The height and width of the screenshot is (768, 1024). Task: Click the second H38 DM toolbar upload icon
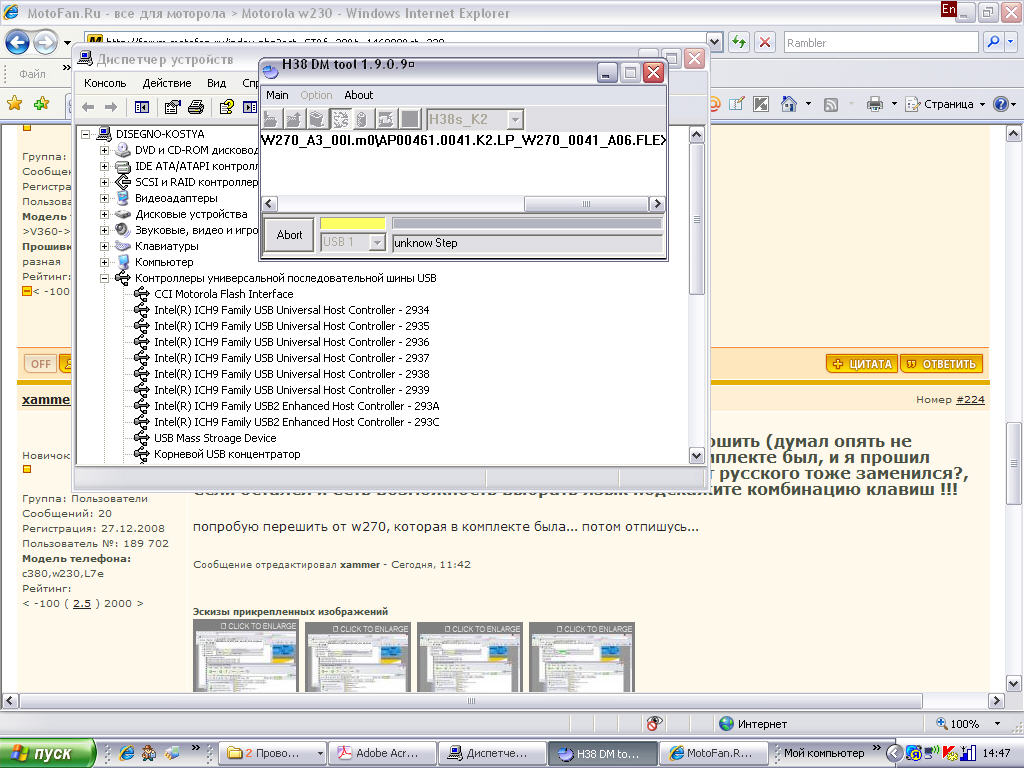tap(294, 120)
